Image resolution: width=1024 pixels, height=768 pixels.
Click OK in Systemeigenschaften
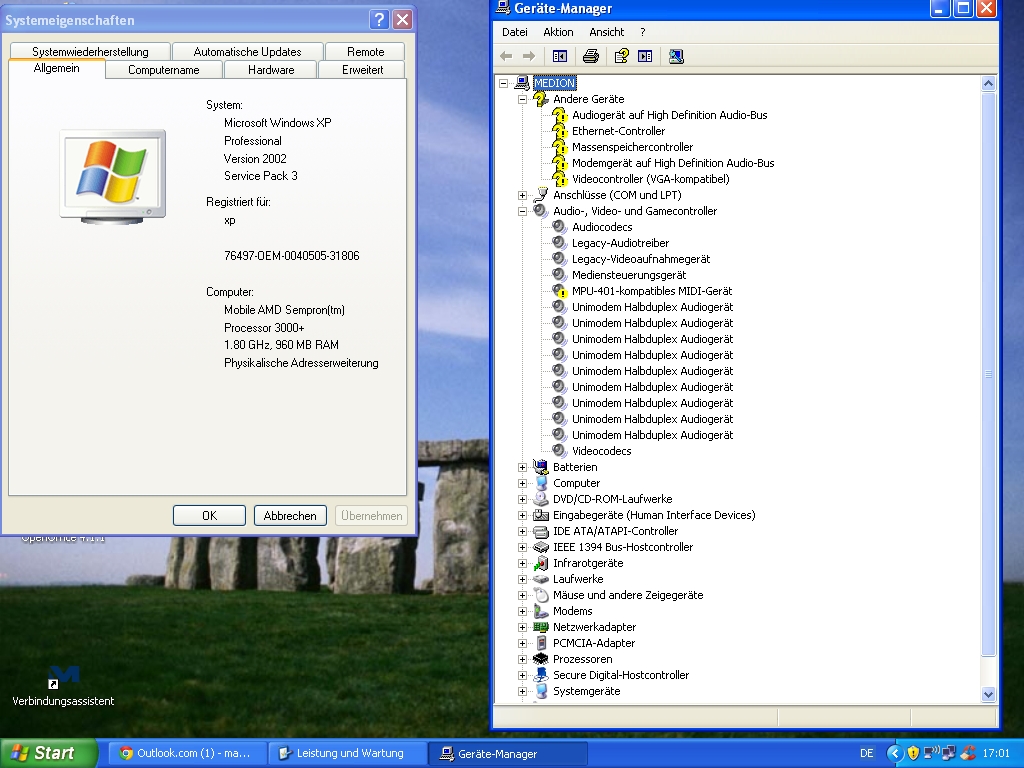(x=210, y=515)
